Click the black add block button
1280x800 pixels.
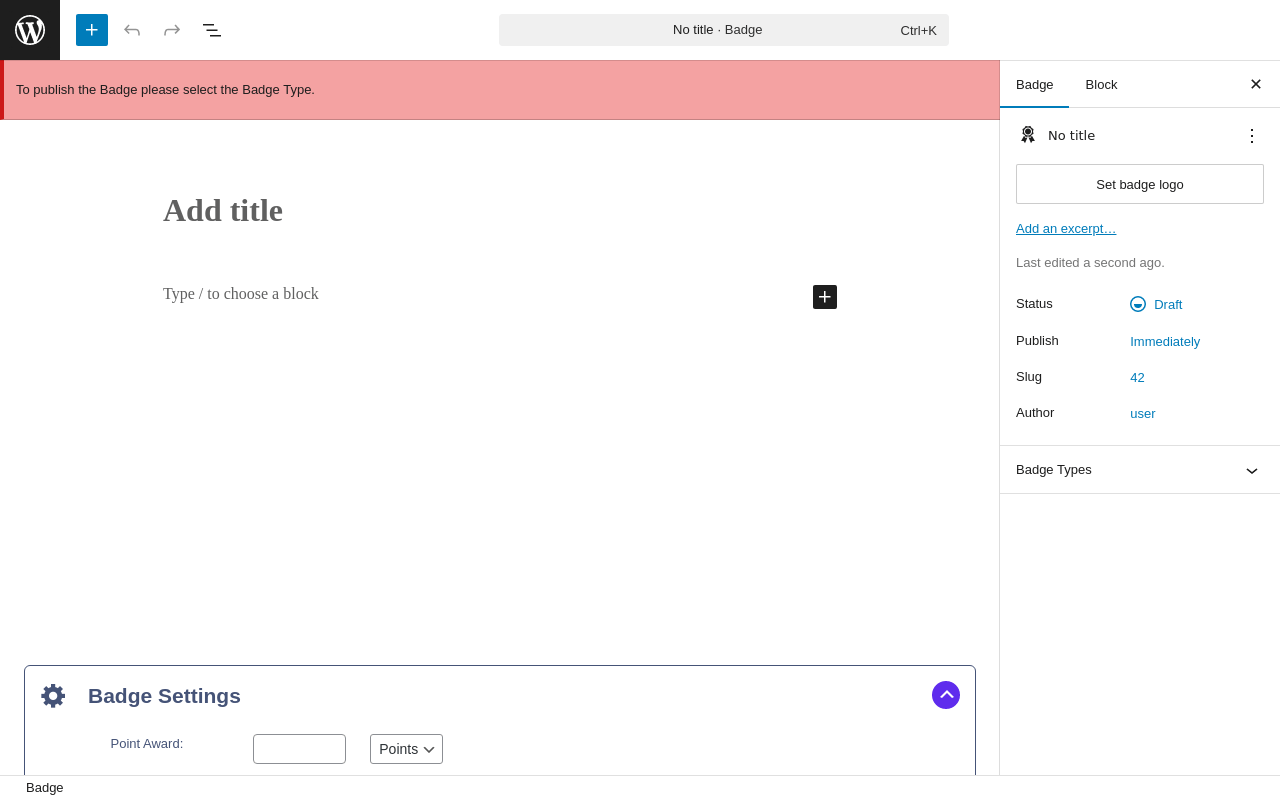825,297
